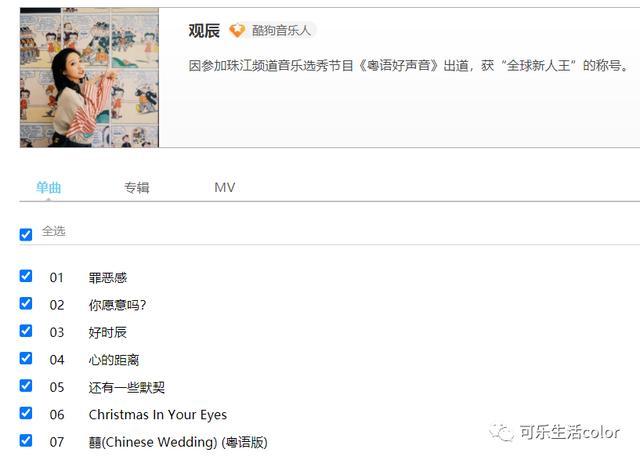The image size is (640, 460).
Task: Toggle the 全选 select-all checkbox
Action: click(x=26, y=235)
